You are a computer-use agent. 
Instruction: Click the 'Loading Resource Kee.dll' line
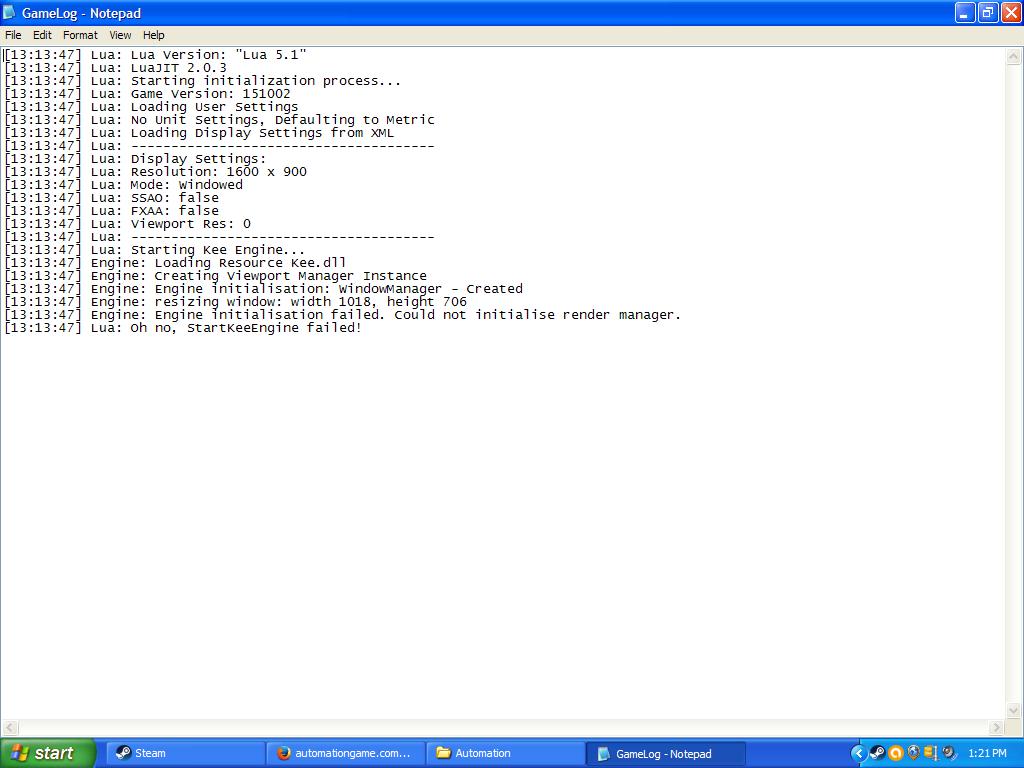pos(175,263)
